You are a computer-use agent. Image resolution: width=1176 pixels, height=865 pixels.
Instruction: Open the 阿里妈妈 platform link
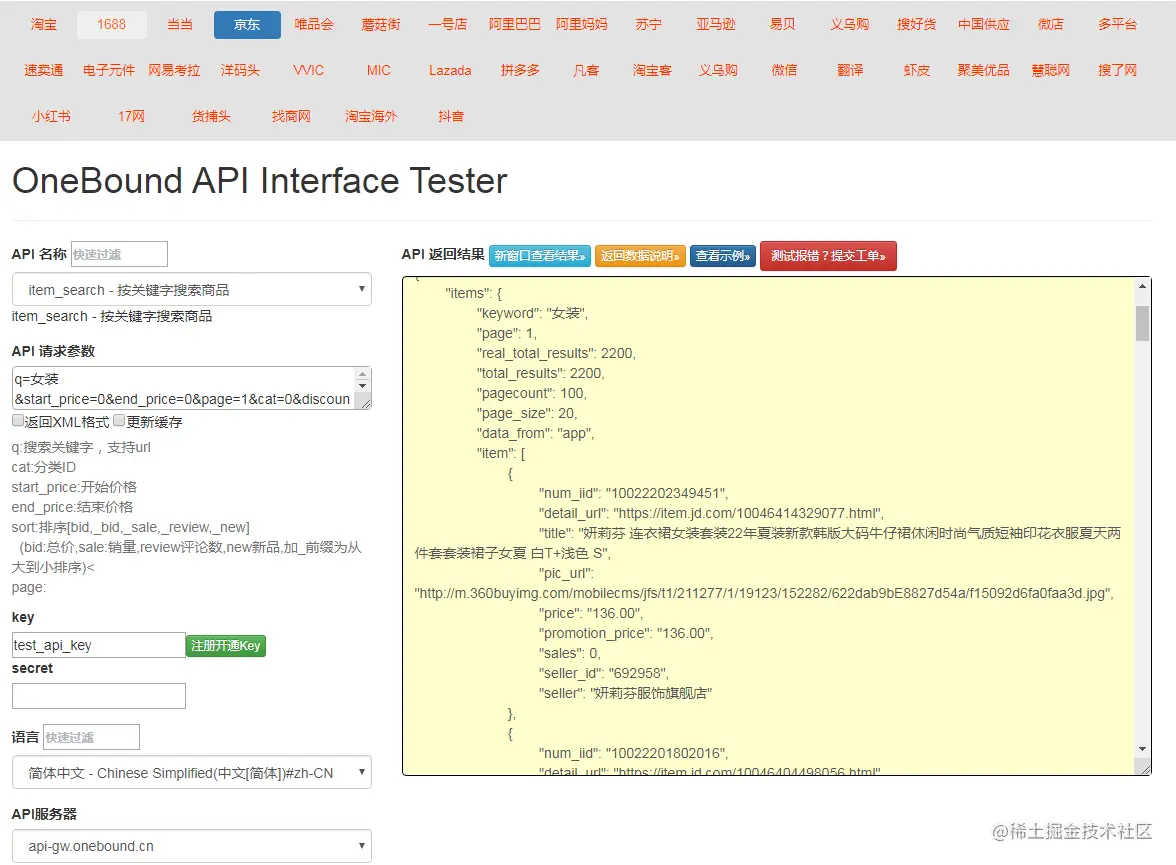(582, 25)
